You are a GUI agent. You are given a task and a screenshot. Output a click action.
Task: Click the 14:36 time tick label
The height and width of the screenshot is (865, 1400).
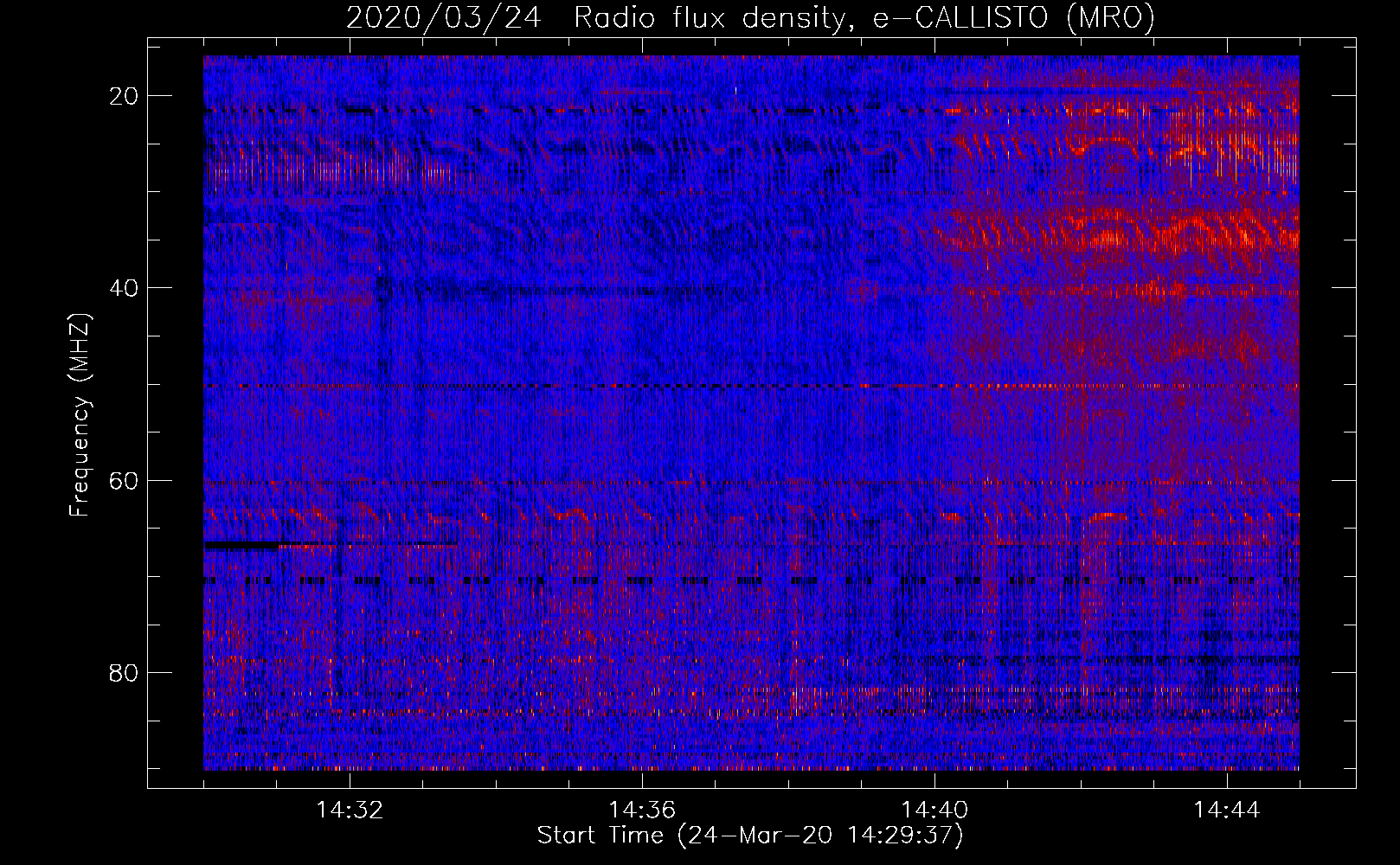pyautogui.click(x=642, y=811)
